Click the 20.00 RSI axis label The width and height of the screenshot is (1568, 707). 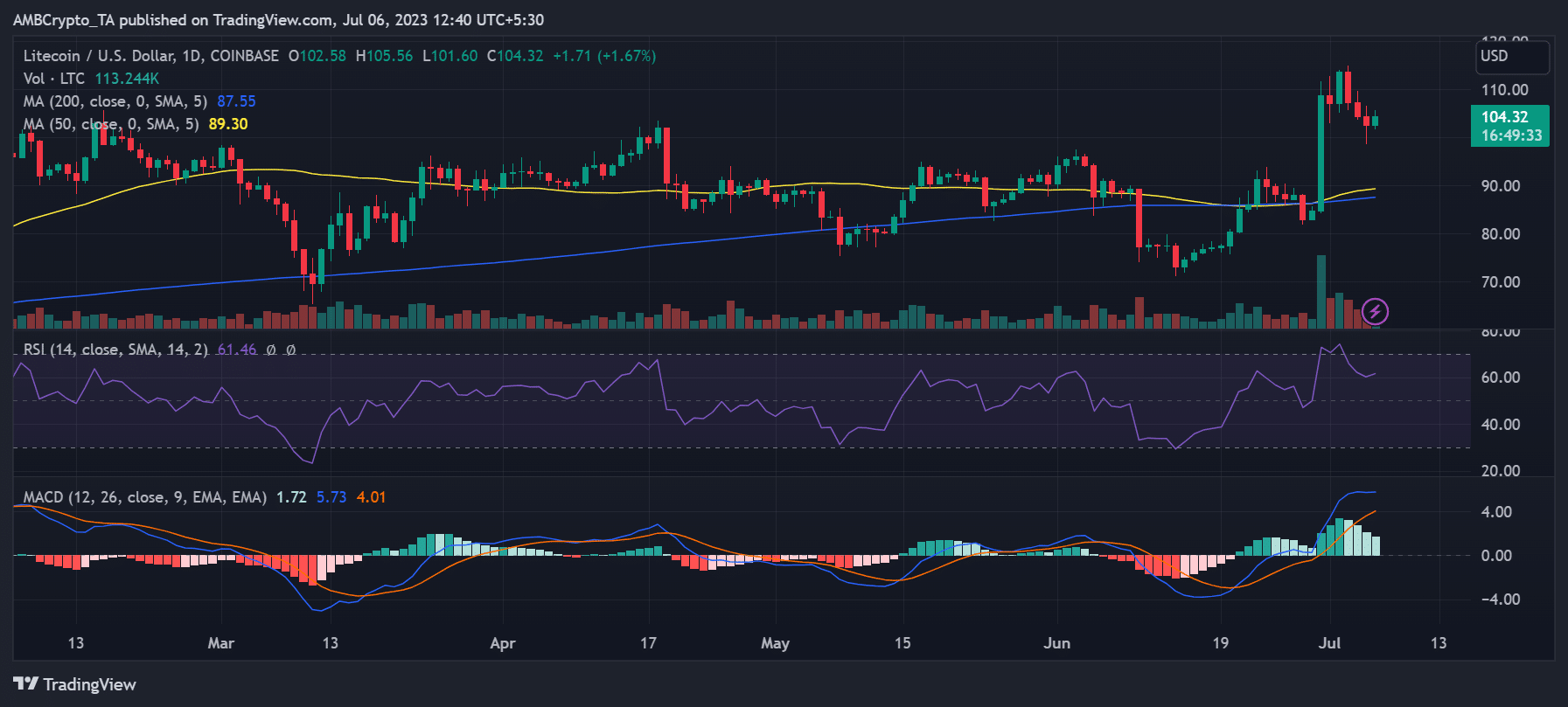(x=1501, y=471)
